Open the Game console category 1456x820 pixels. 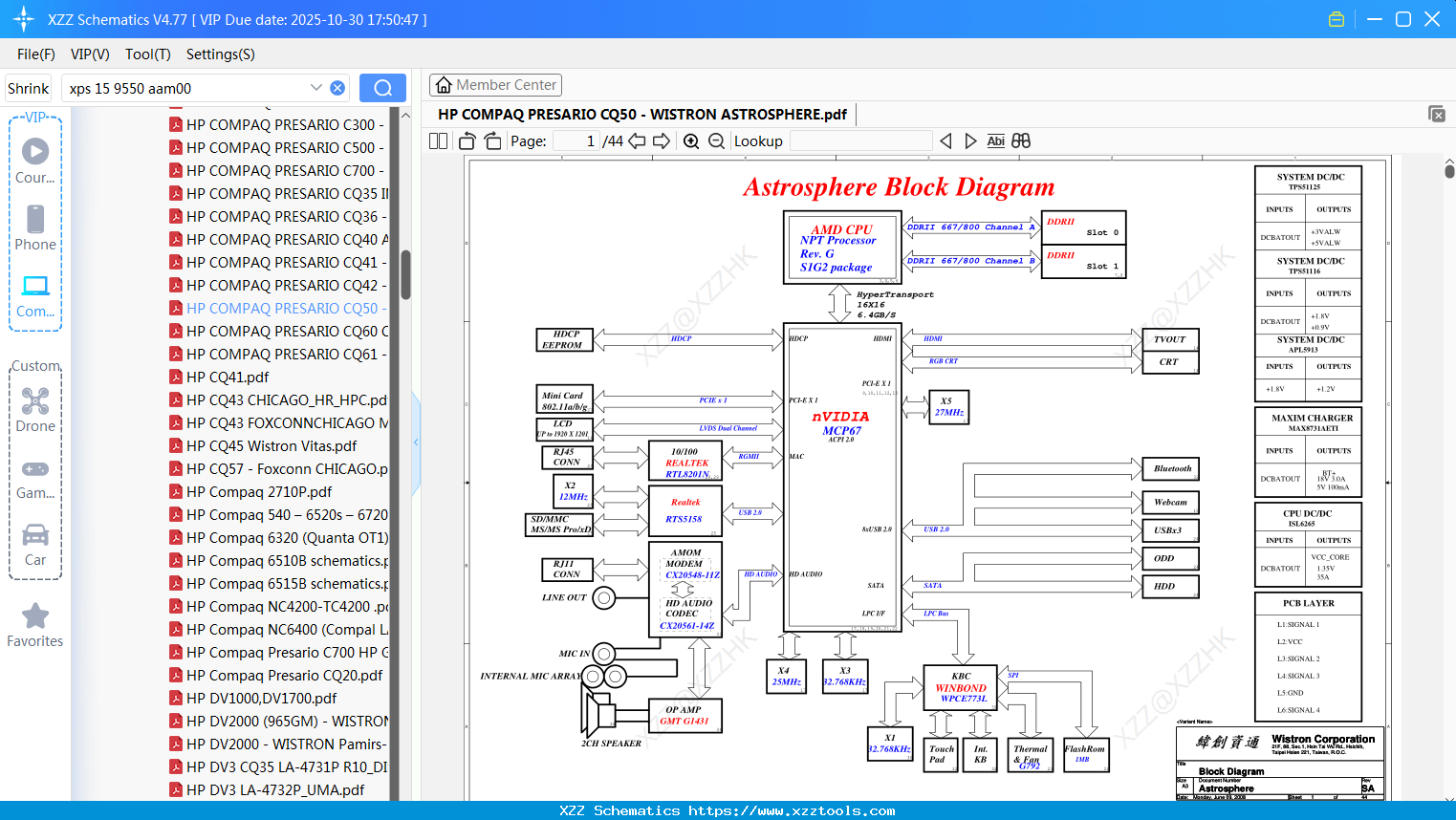click(35, 478)
